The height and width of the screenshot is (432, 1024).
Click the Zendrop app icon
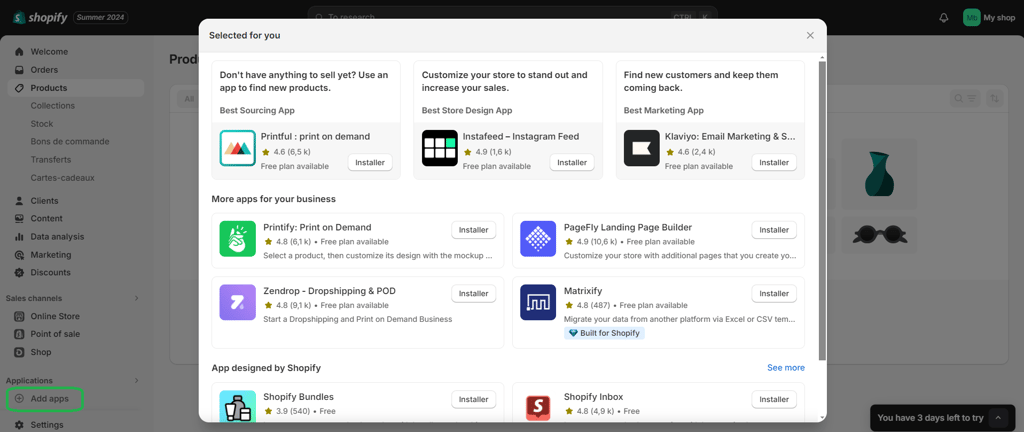tap(238, 302)
